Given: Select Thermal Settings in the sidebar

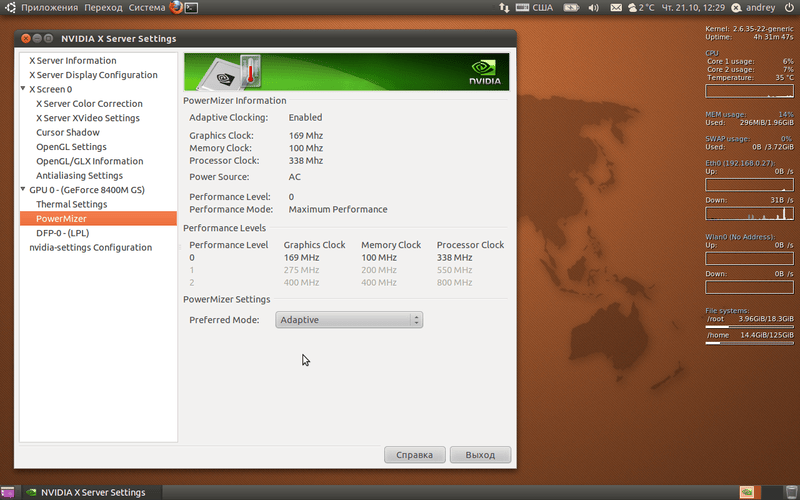Looking at the screenshot, I should 71,204.
